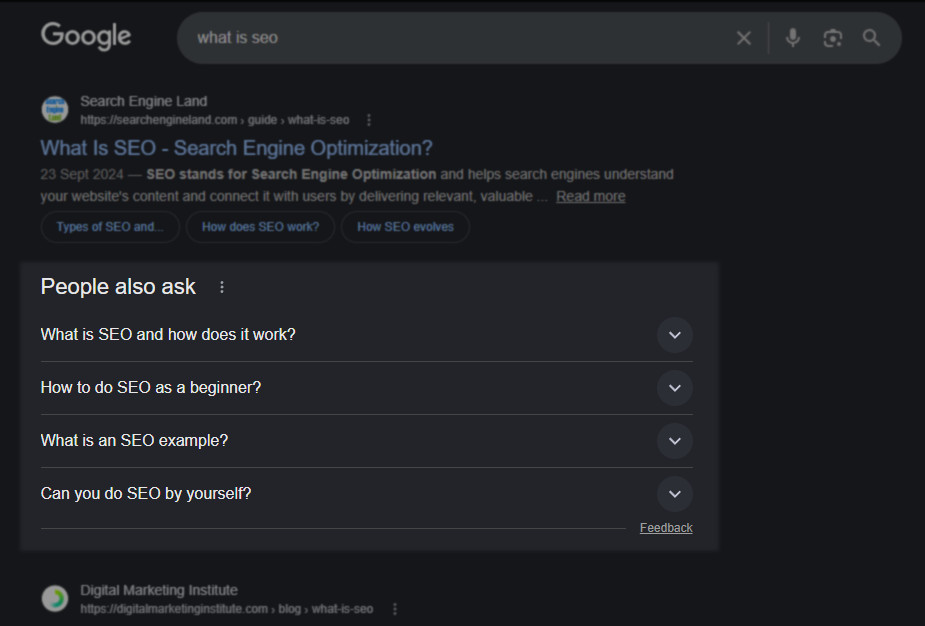Click the Google logo to return home
Image resolution: width=925 pixels, height=626 pixels.
85,36
